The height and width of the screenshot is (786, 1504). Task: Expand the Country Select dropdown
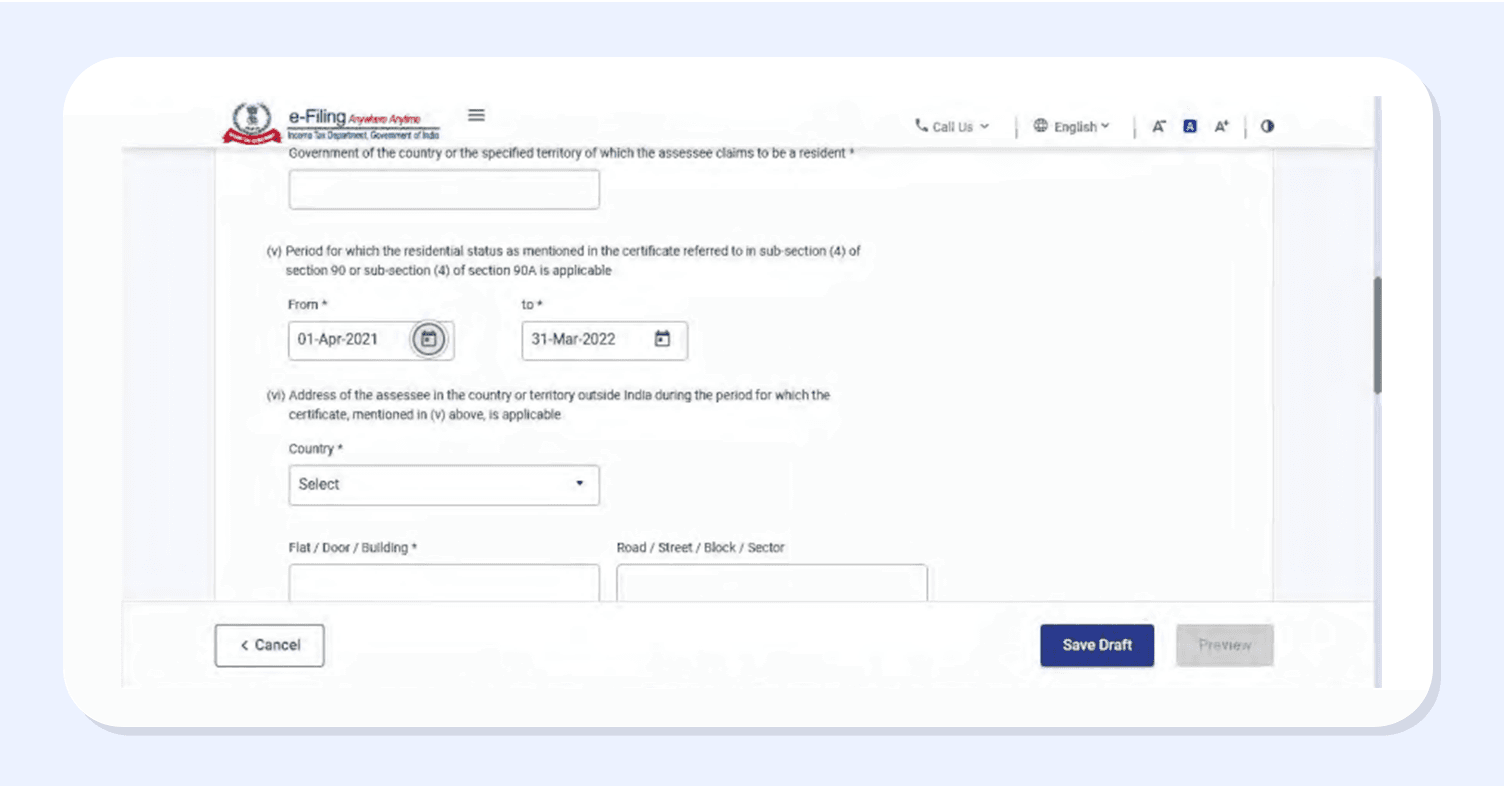444,485
